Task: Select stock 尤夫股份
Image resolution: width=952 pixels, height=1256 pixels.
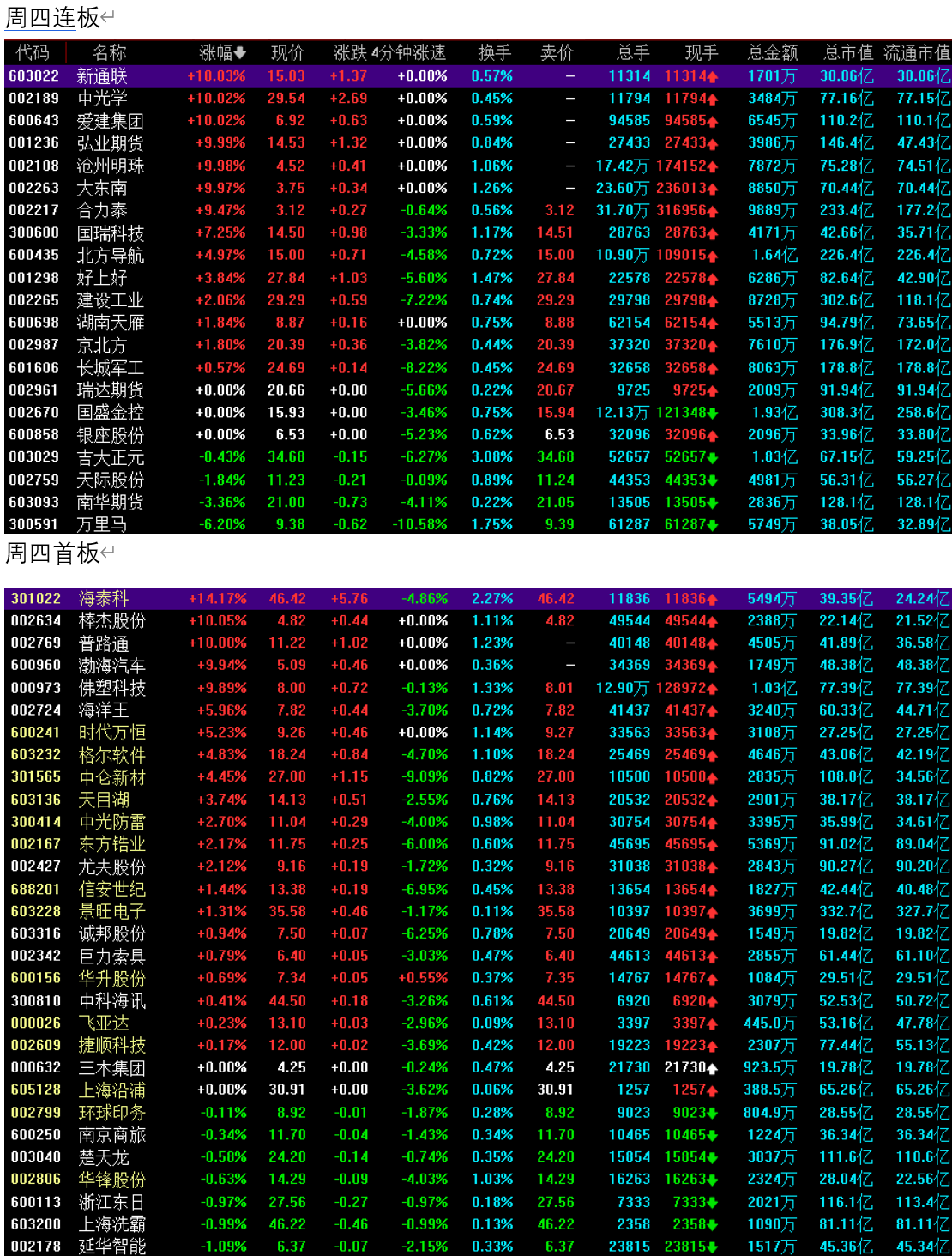Action: pyautogui.click(x=111, y=867)
